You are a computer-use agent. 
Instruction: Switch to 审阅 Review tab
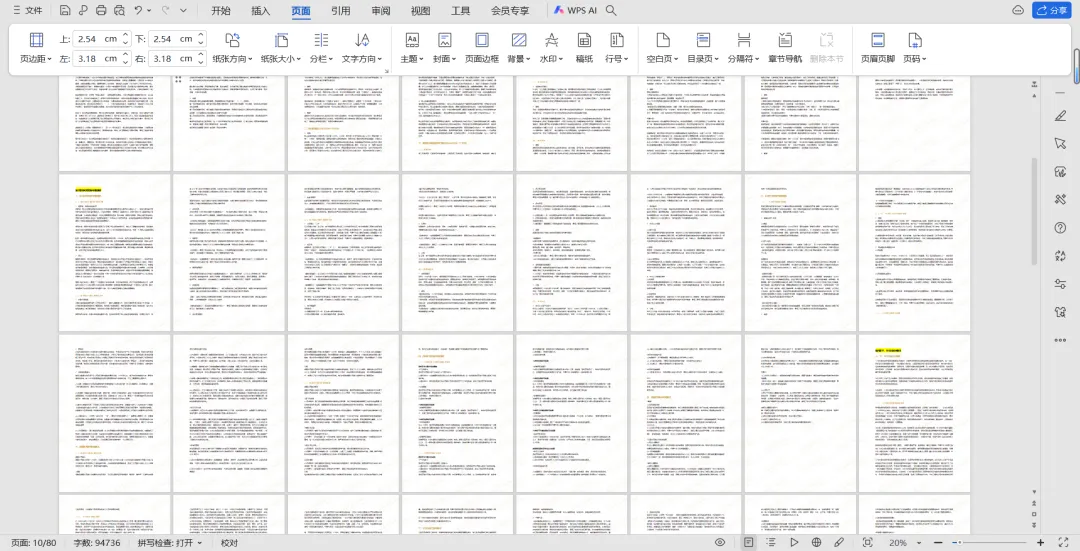(380, 10)
